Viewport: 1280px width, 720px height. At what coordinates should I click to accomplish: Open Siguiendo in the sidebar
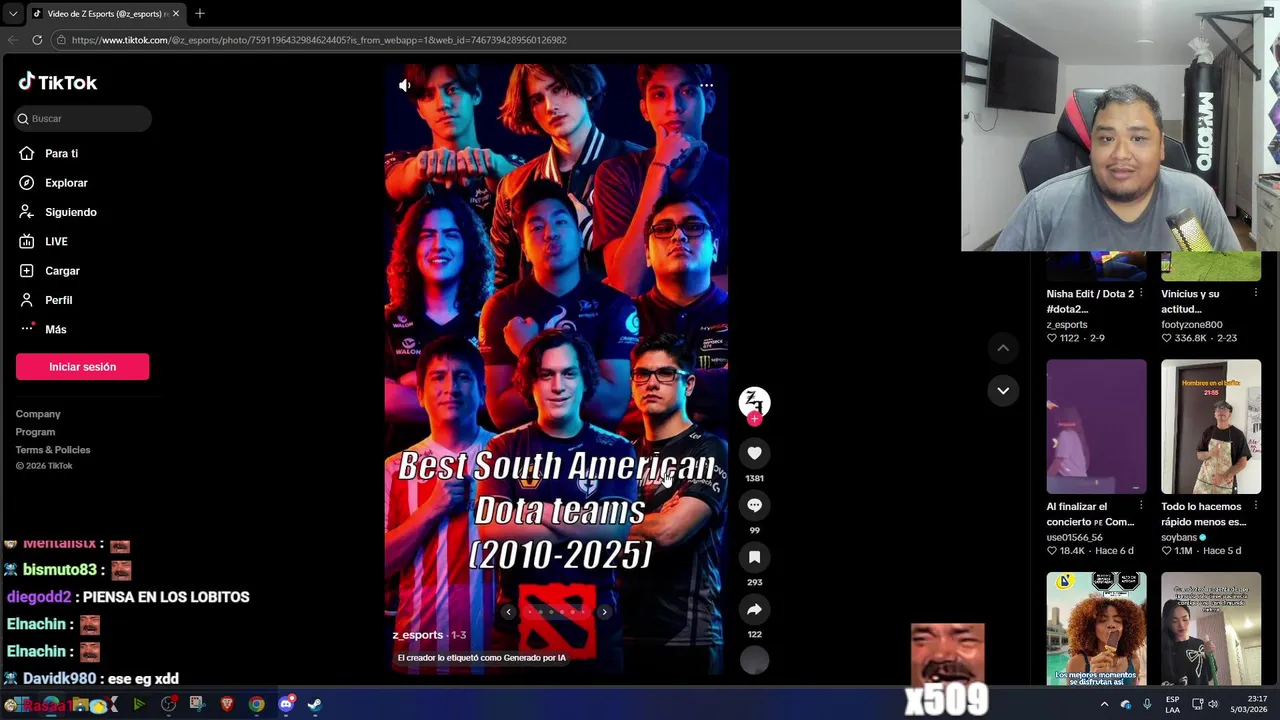pos(57,212)
